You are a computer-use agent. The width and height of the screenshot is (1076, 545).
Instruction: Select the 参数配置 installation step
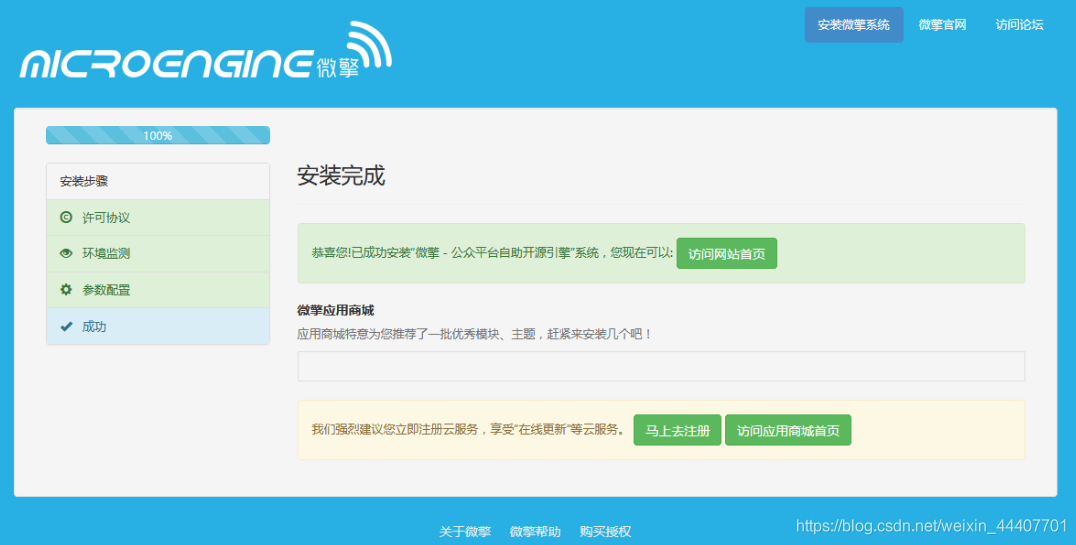coord(158,290)
